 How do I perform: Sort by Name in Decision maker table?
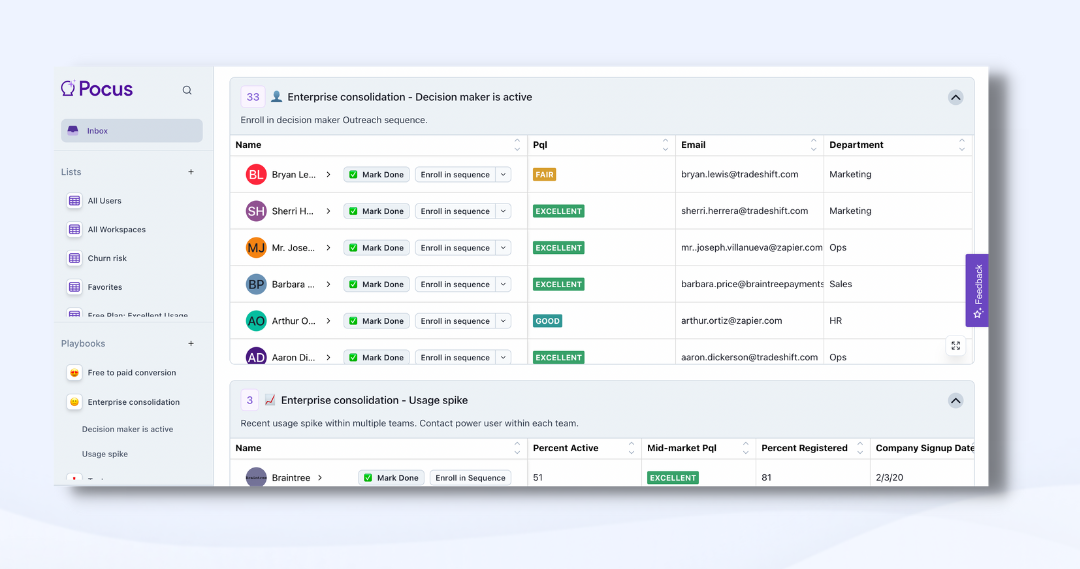(x=517, y=145)
